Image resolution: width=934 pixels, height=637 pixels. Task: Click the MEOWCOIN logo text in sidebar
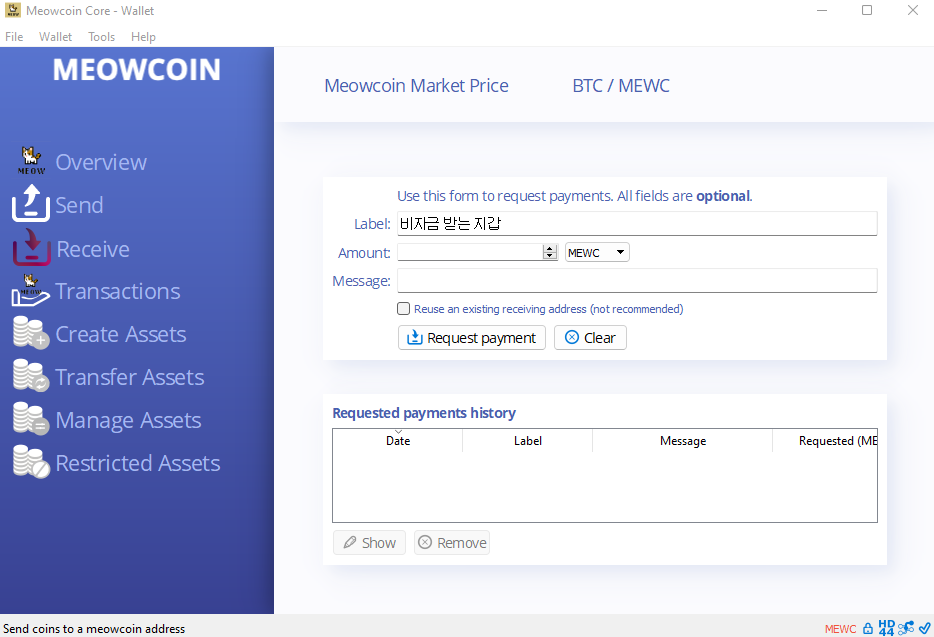pos(137,70)
